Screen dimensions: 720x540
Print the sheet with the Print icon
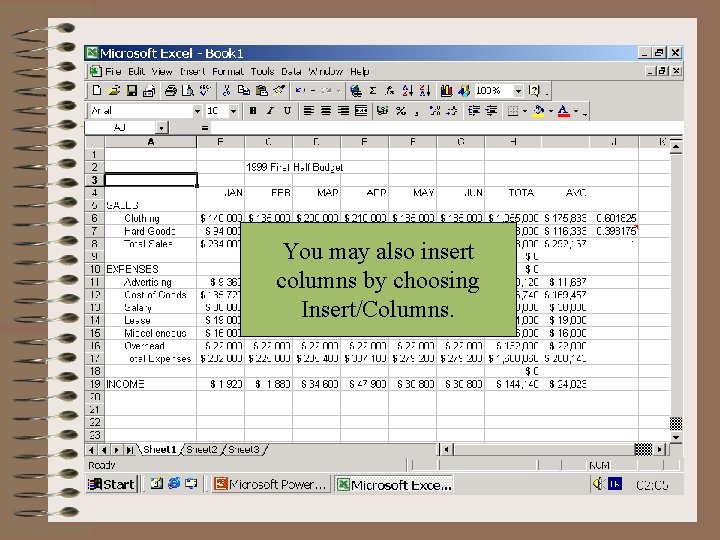point(170,90)
